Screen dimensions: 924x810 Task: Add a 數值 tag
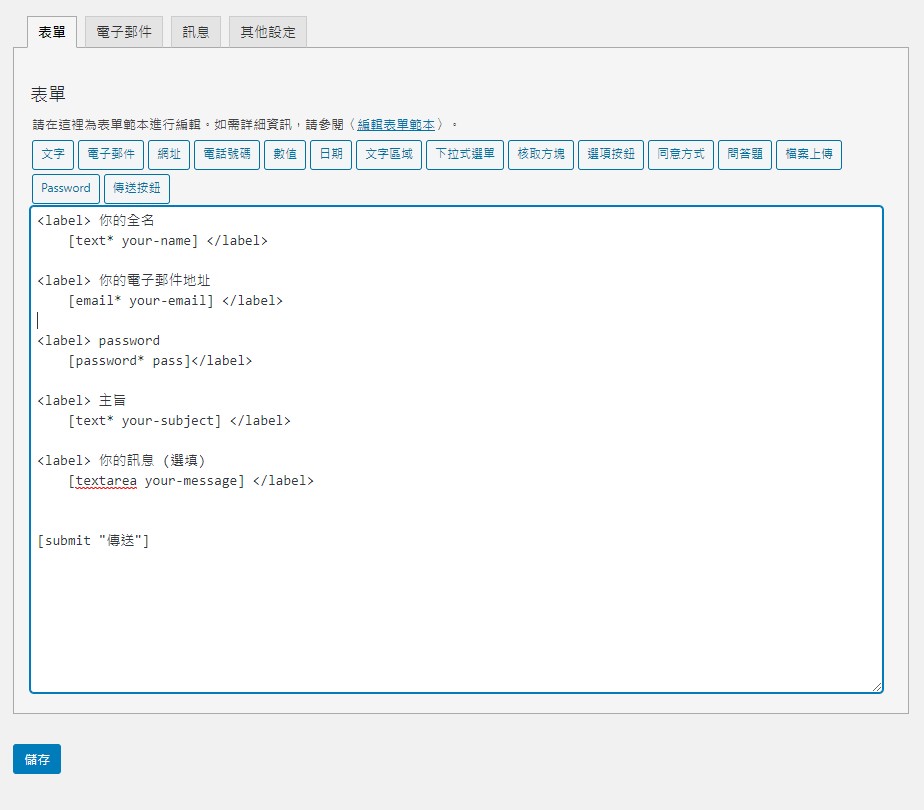(285, 155)
